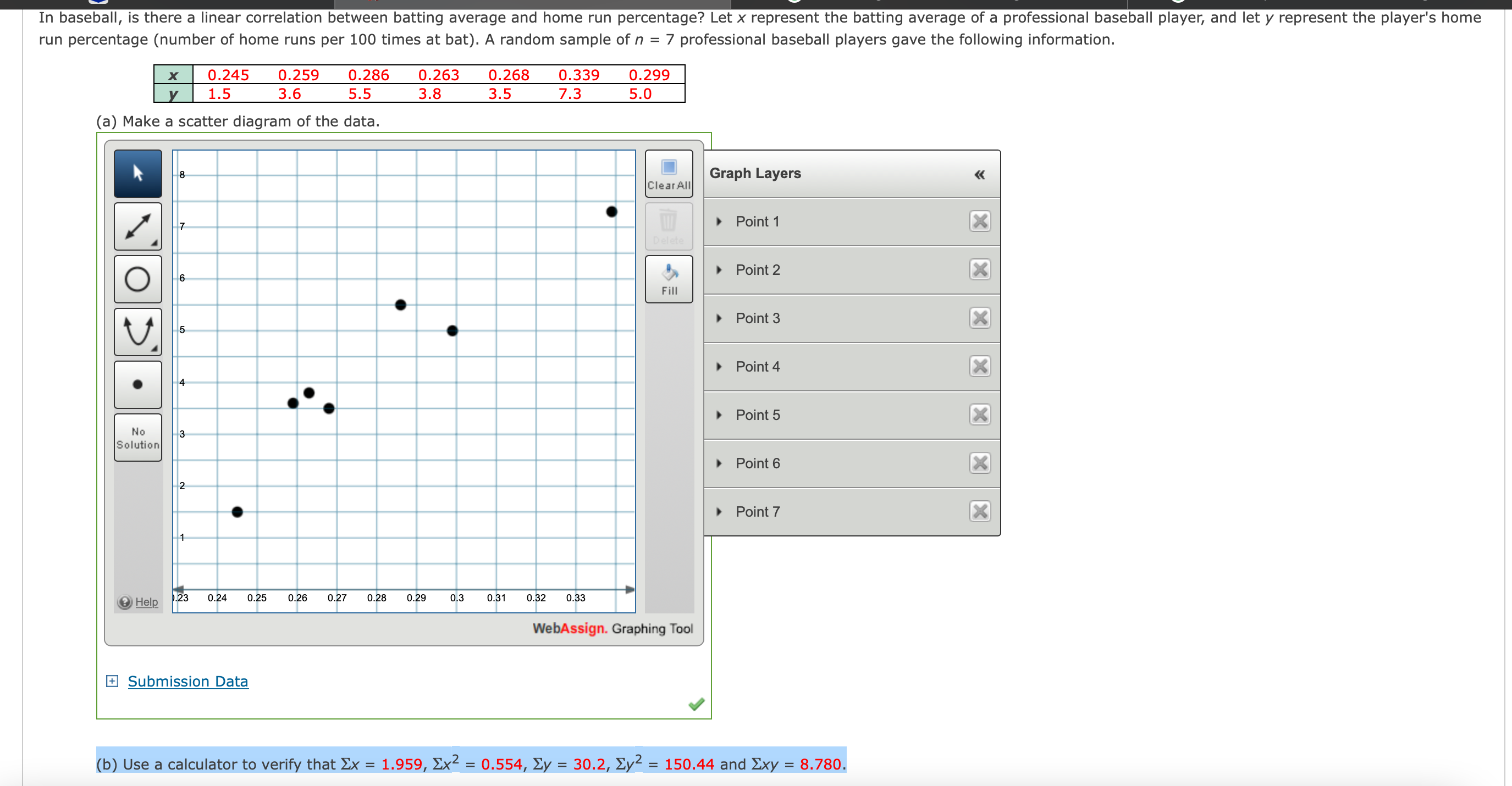Click the x-axis label 0.28
This screenshot has width=1512, height=786.
pos(376,597)
